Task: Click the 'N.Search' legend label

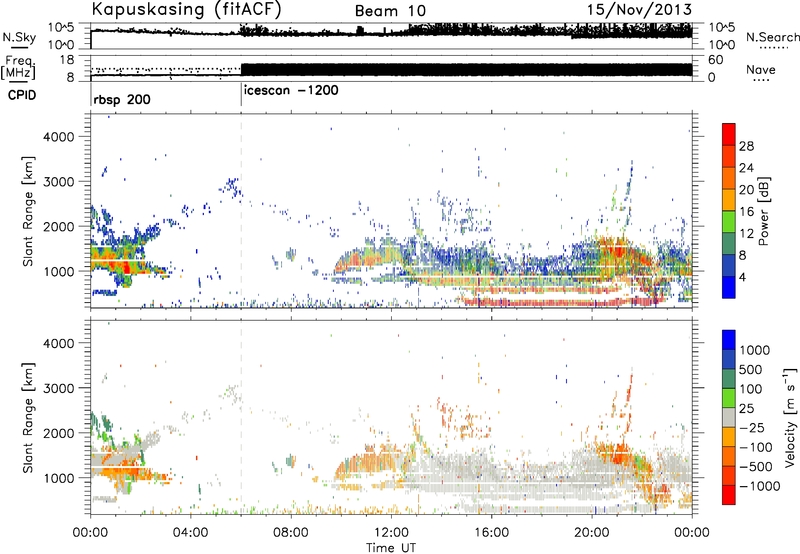Action: [772, 37]
